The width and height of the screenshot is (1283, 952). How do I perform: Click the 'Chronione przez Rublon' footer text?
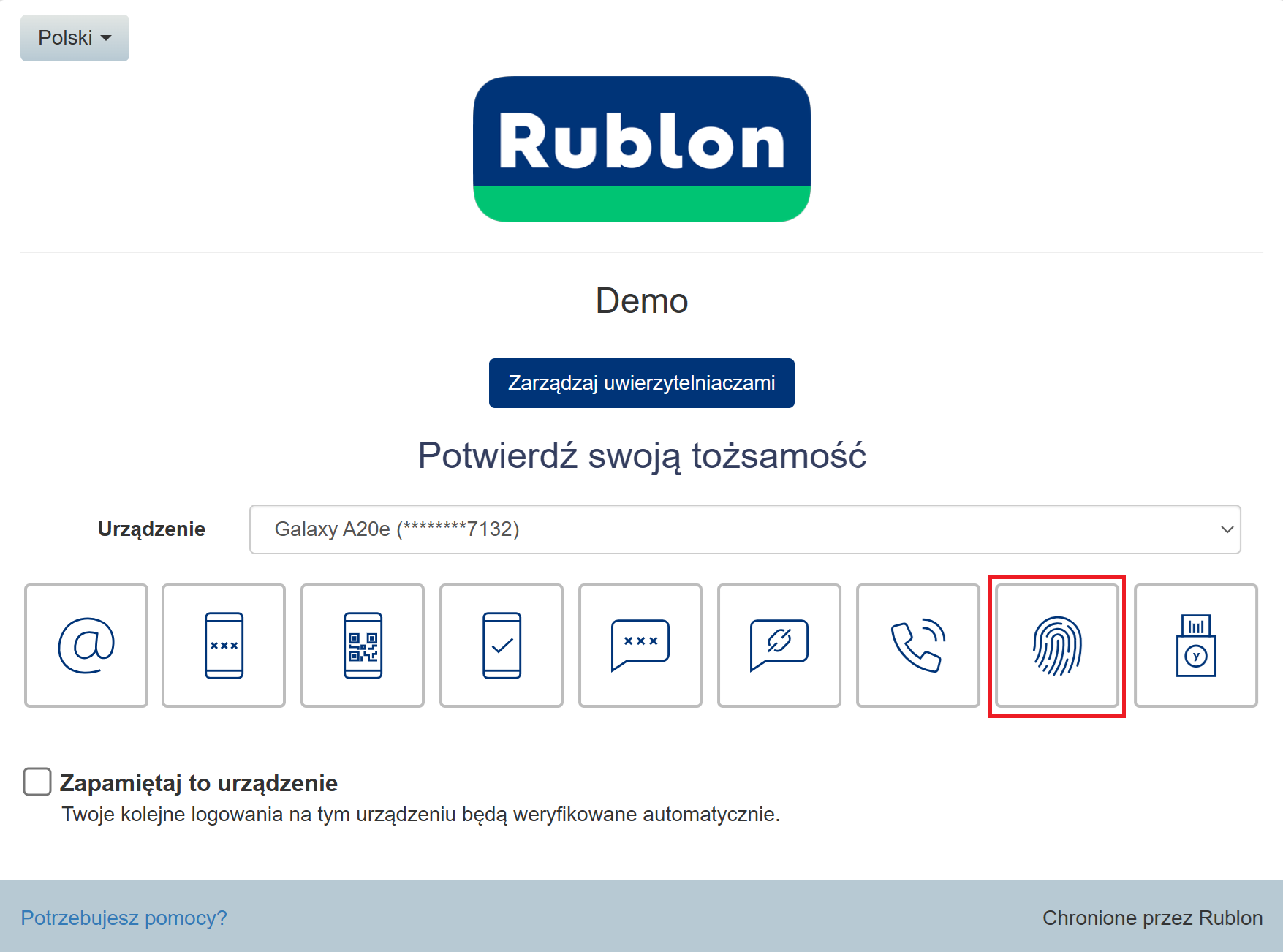1152,918
